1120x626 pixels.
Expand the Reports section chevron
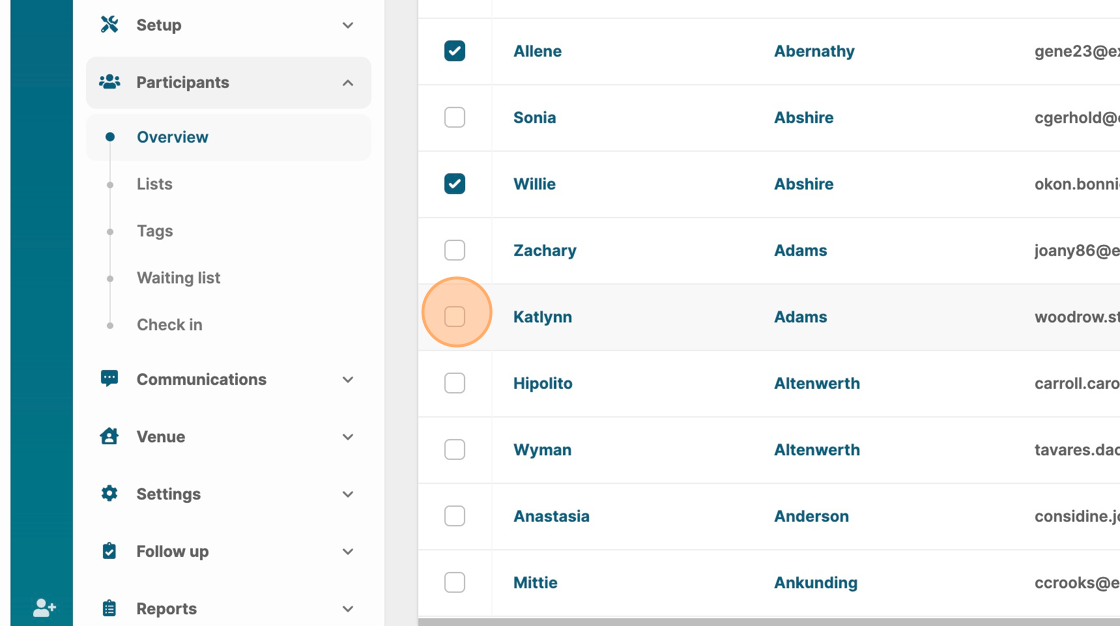[347, 609]
